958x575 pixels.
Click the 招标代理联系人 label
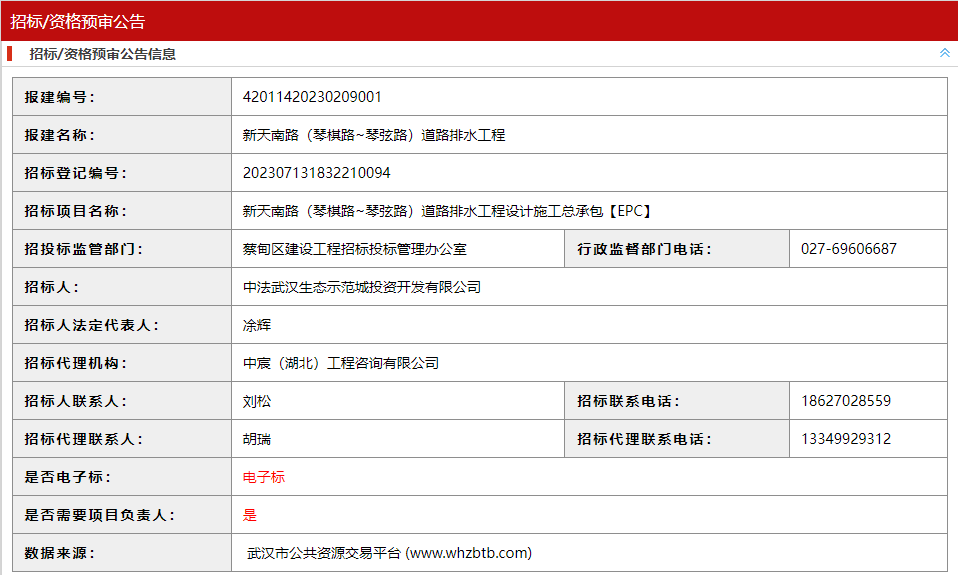(83, 439)
